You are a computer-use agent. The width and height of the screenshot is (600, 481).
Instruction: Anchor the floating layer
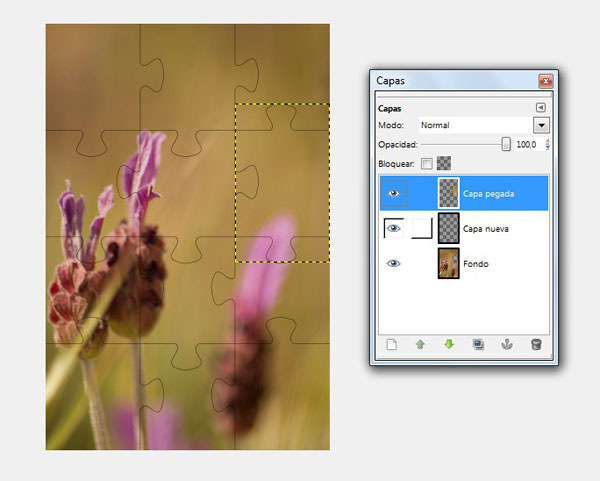point(507,345)
